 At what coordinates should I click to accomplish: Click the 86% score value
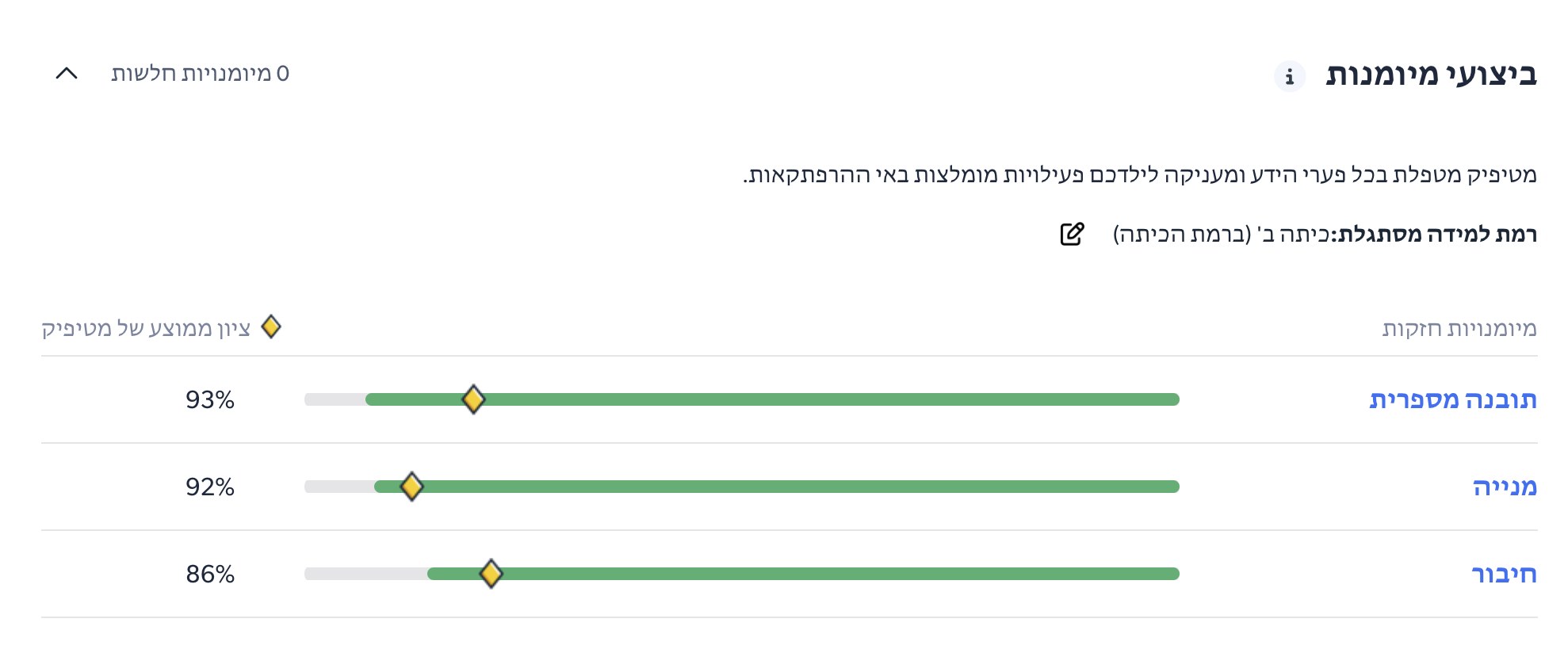[210, 574]
